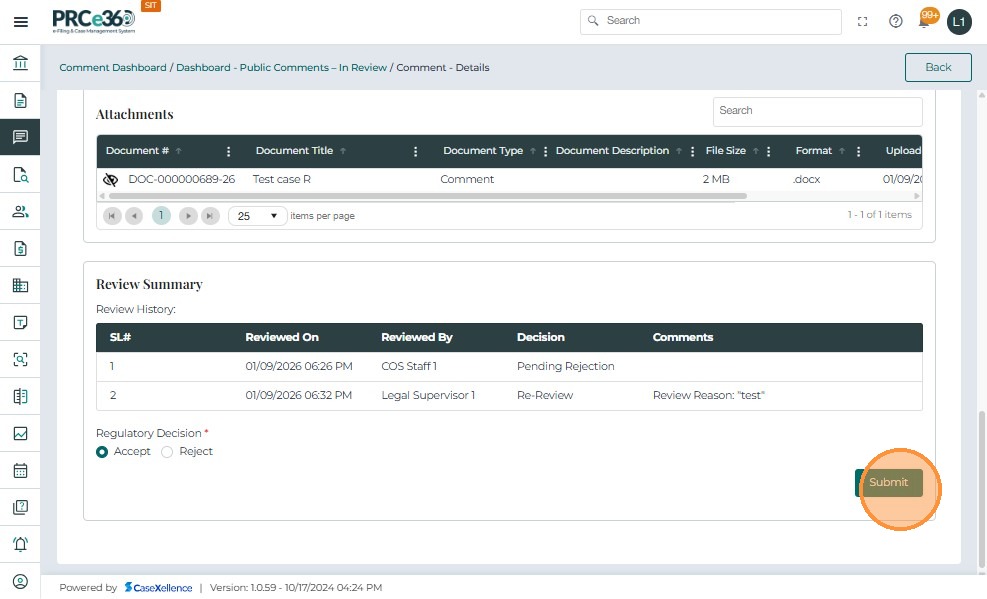
Task: Open the alarm bell sidebar icon
Action: [x=20, y=544]
